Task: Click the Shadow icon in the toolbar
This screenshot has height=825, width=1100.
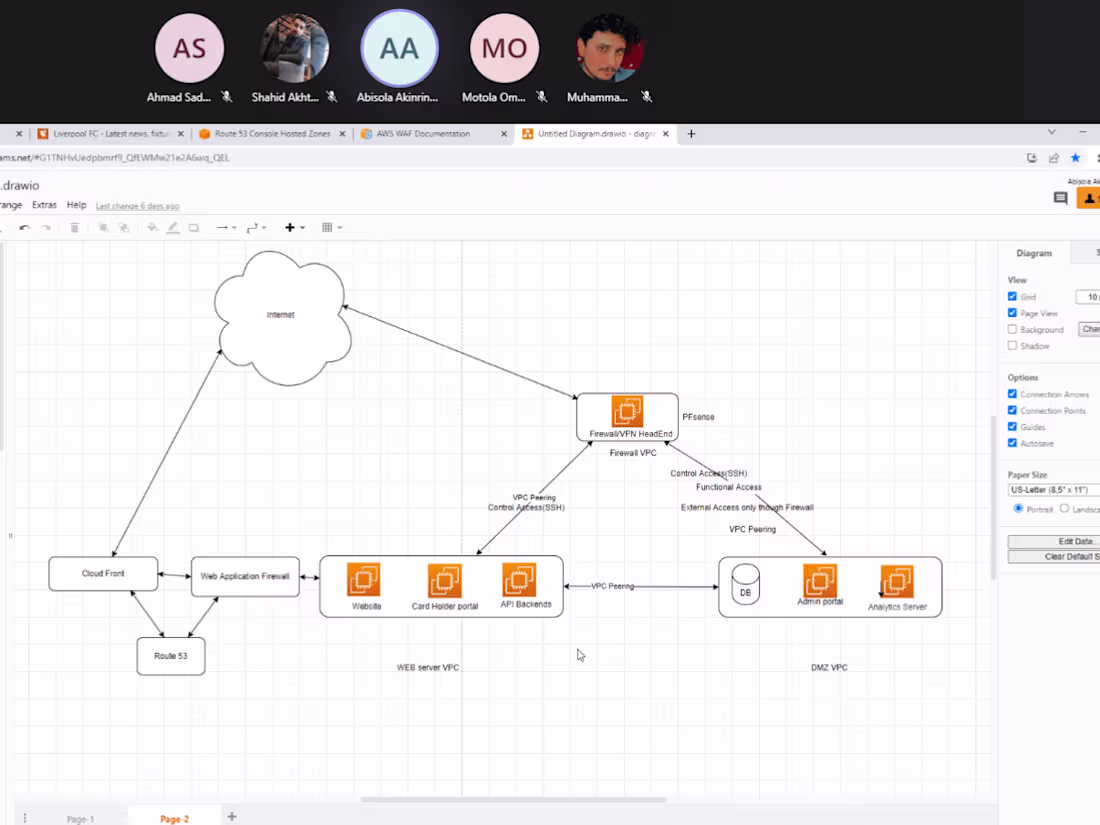Action: pos(193,227)
